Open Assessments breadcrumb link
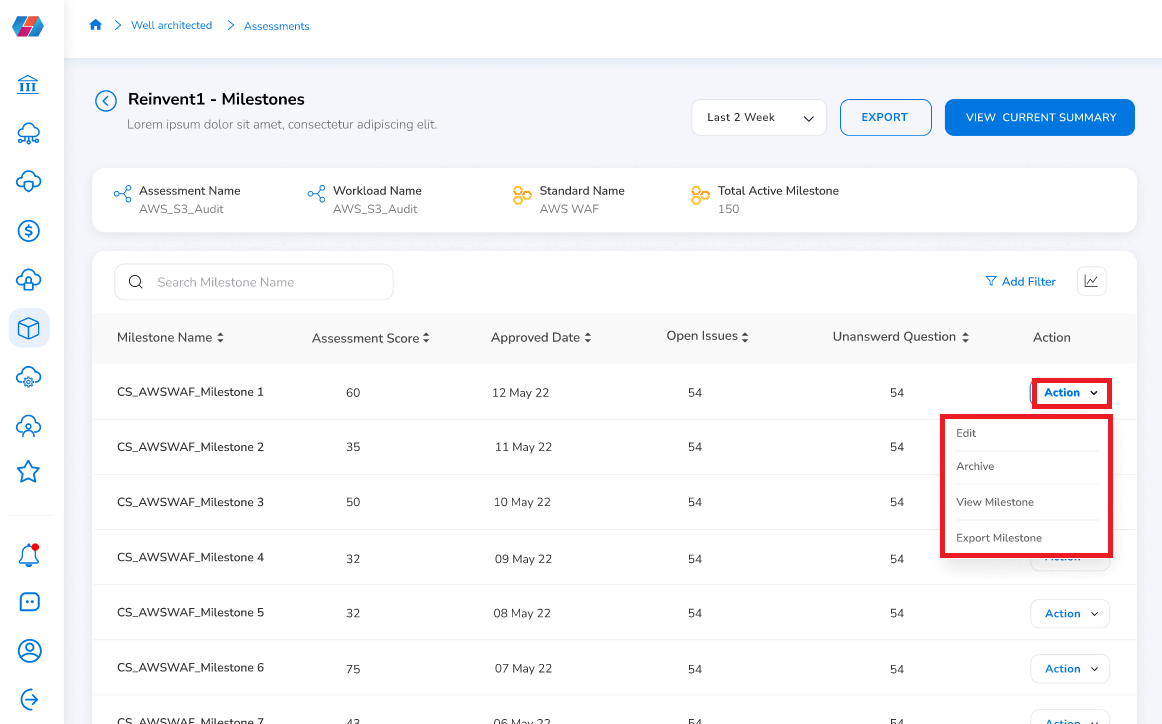 pyautogui.click(x=276, y=26)
